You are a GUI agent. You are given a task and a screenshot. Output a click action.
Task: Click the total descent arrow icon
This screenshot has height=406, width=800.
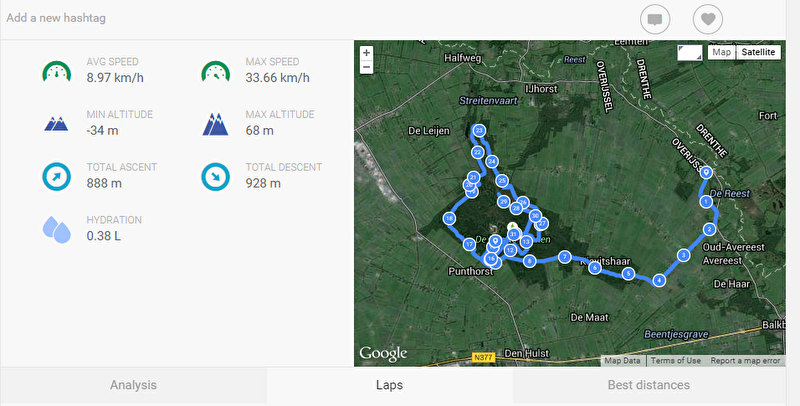coord(215,177)
